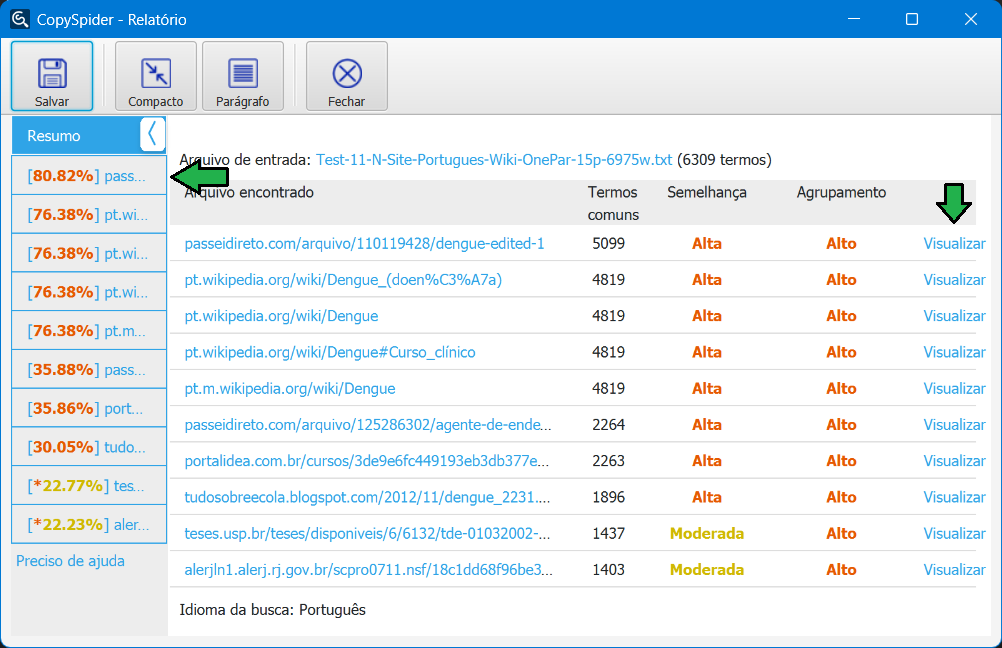Maximize the CopySpider report window
This screenshot has height=648, width=1002.
(911, 19)
